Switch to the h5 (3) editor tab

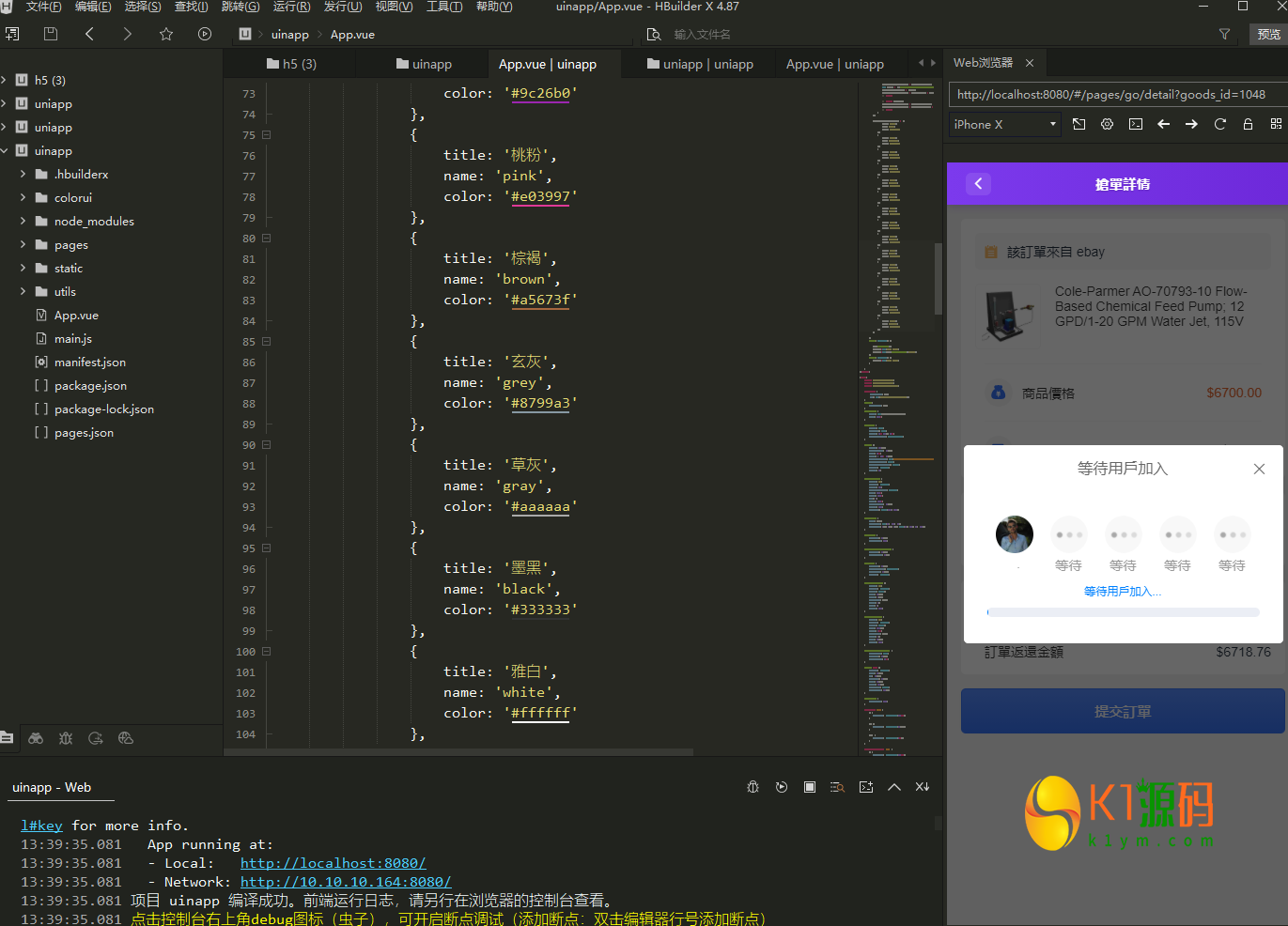click(x=291, y=64)
